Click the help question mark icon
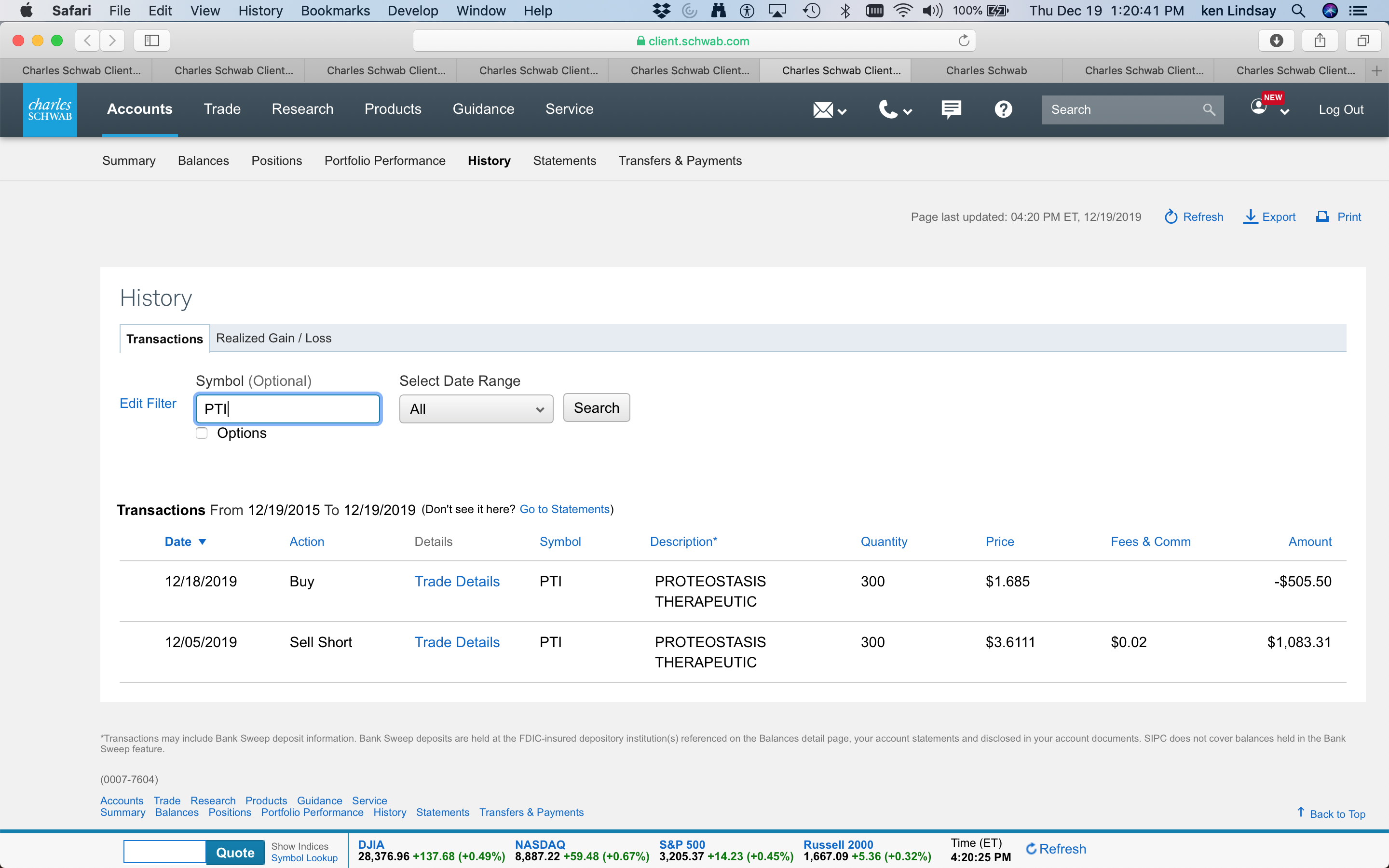The image size is (1389, 868). (1003, 109)
